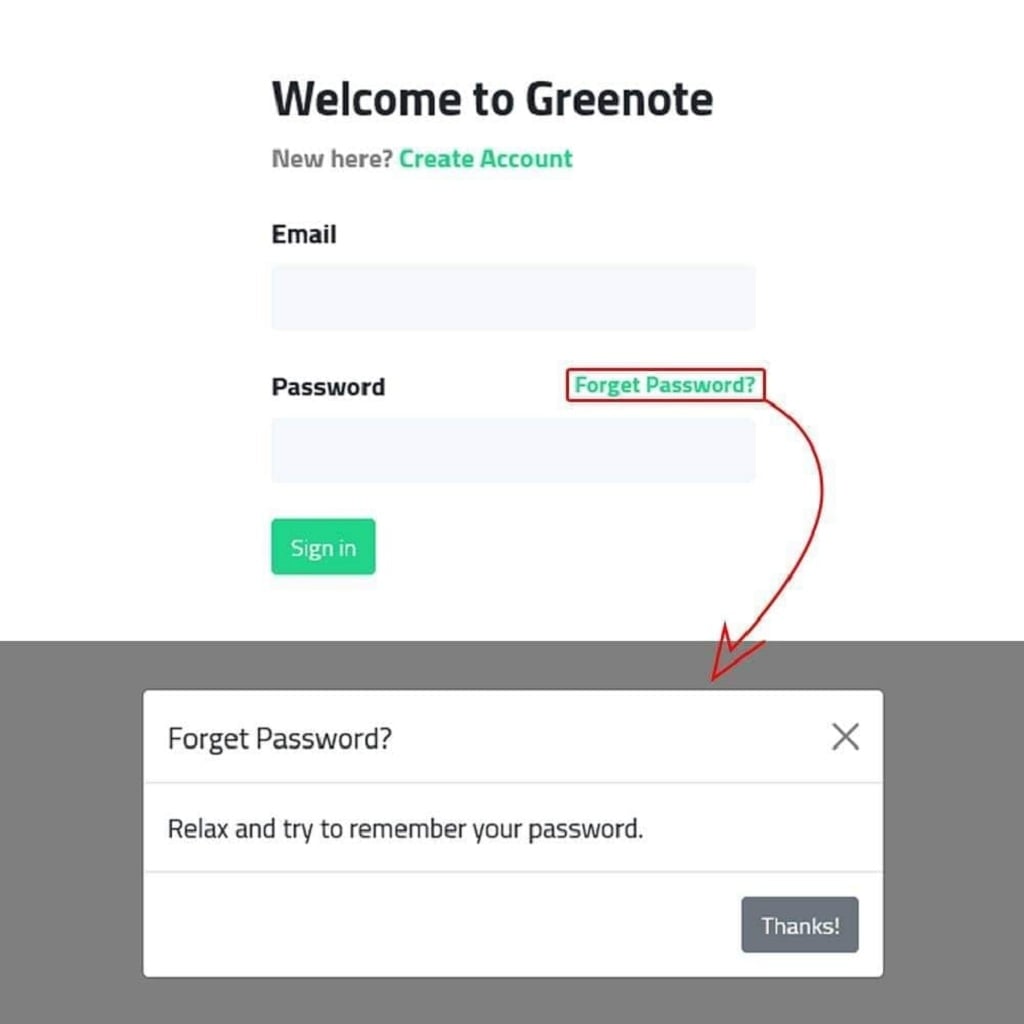Click the word Greenote in the heading
1024x1024 pixels.
point(619,99)
